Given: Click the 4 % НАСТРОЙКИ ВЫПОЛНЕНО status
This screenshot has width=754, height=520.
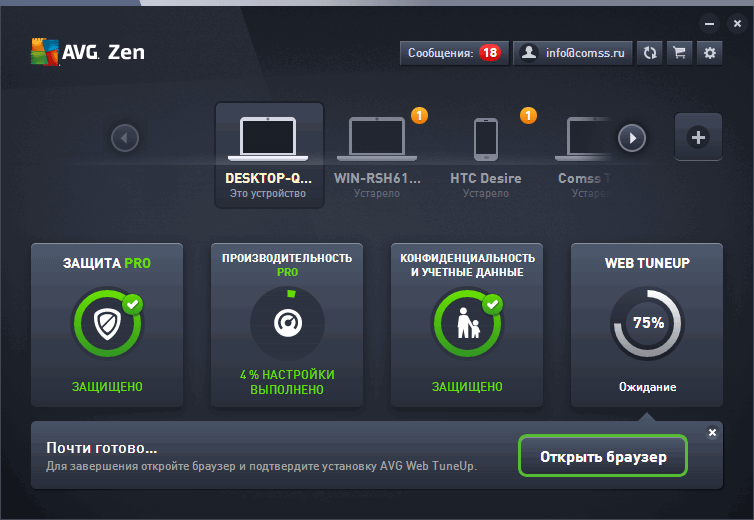Looking at the screenshot, I should [x=287, y=382].
